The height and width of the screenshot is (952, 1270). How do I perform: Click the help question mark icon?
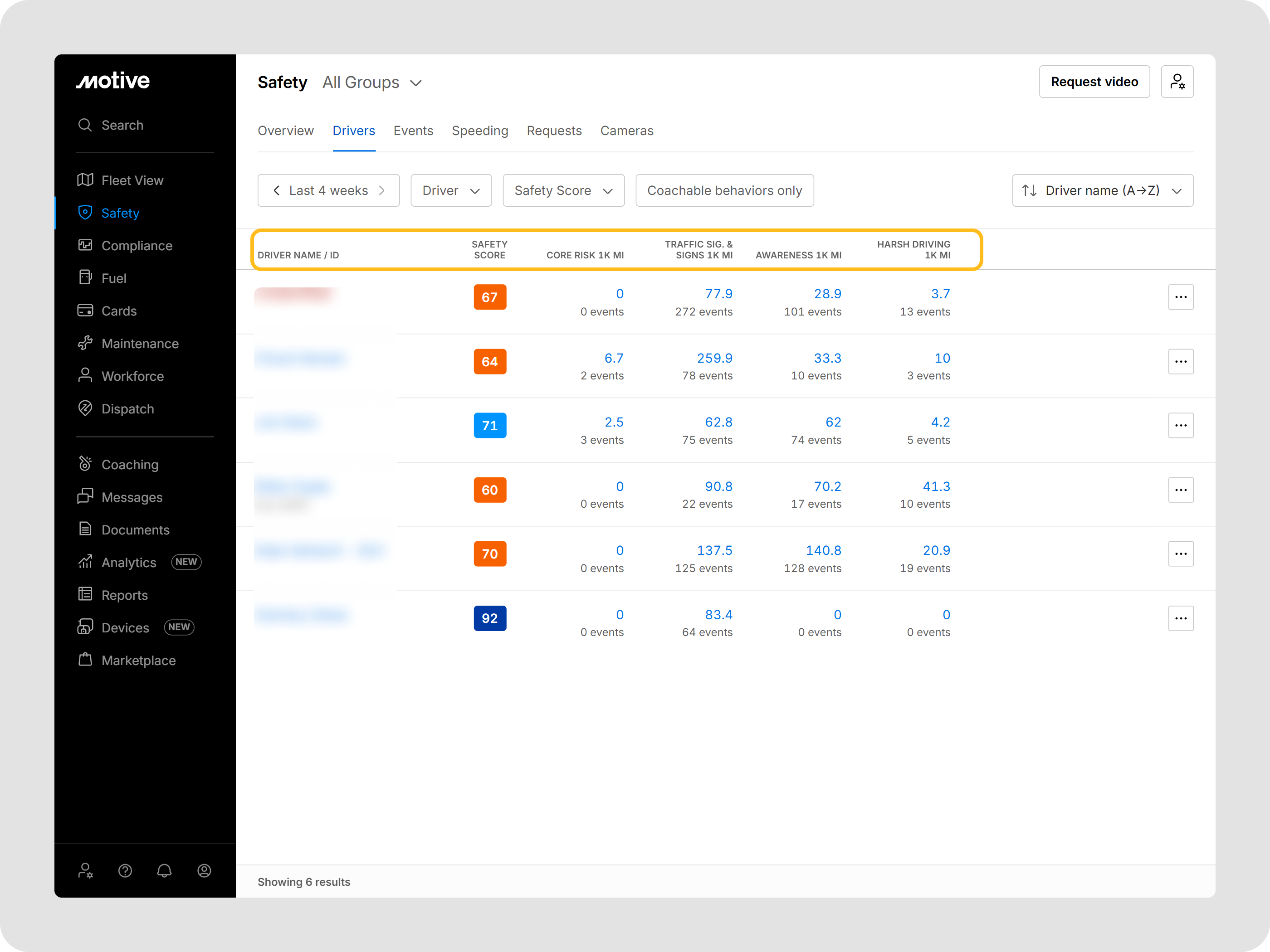pyautogui.click(x=125, y=870)
